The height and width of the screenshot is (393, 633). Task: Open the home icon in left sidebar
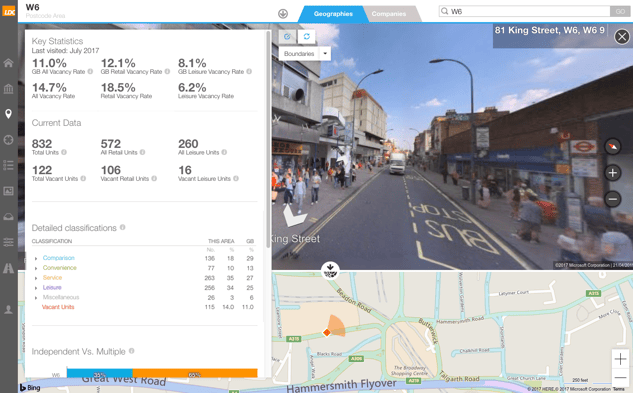(8, 63)
